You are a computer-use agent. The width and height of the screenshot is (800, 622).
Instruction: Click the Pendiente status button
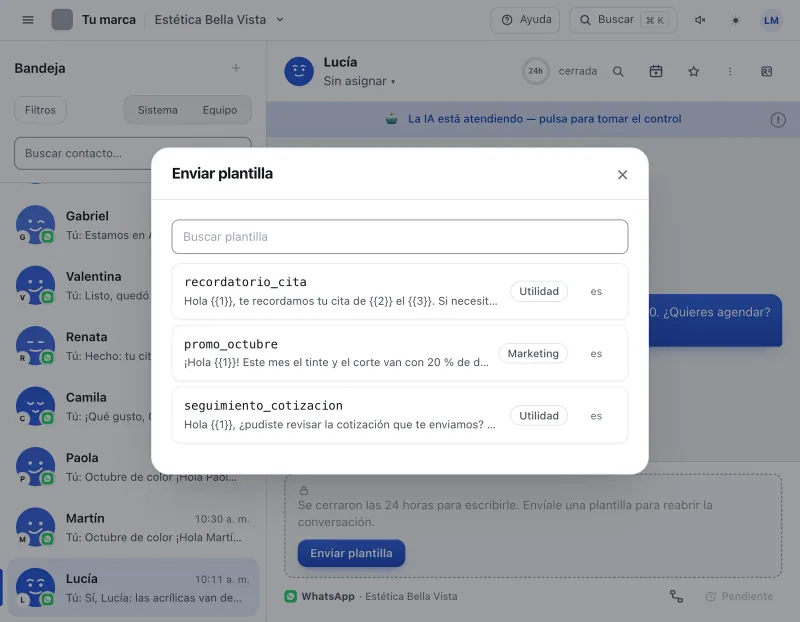pos(739,596)
